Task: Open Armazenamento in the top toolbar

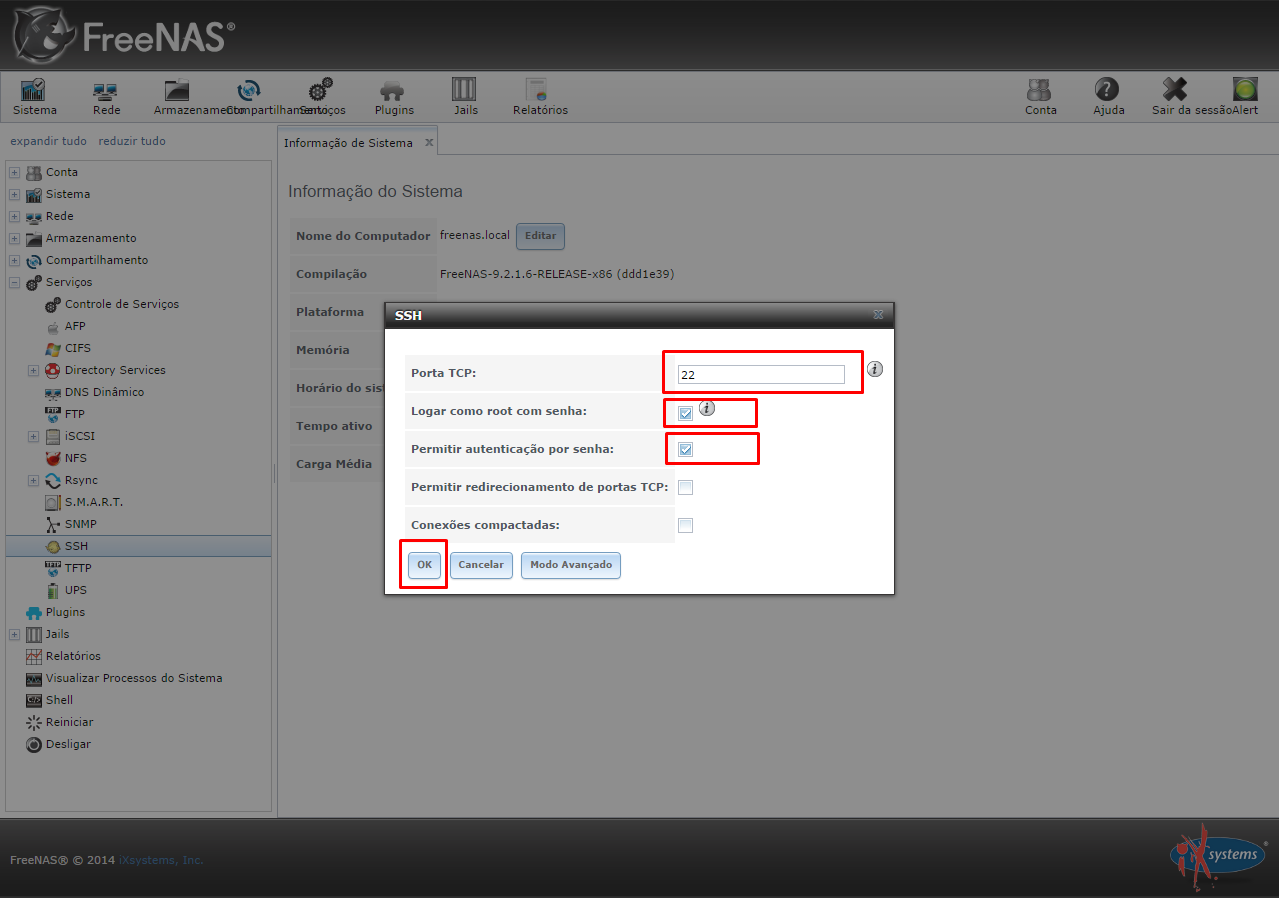Action: (x=178, y=97)
